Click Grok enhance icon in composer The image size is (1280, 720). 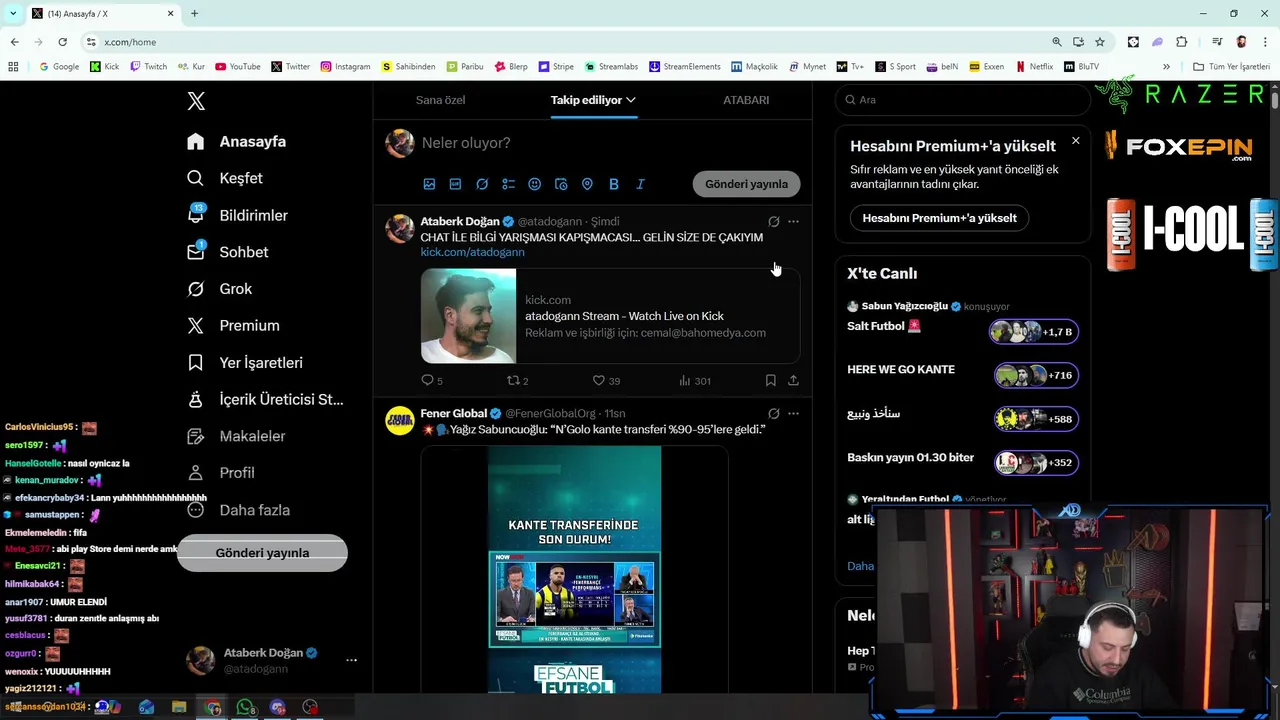click(x=482, y=184)
